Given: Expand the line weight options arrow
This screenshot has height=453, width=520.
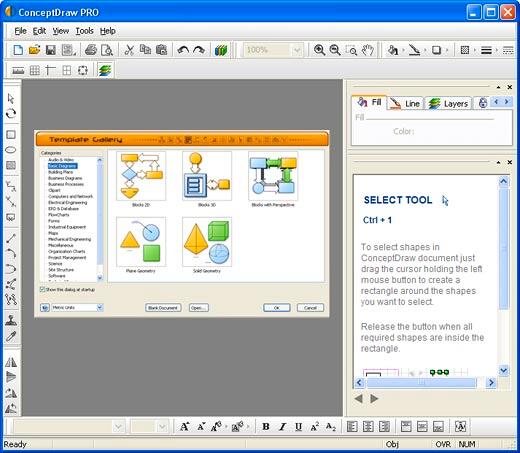Looking at the screenshot, I should [x=496, y=50].
